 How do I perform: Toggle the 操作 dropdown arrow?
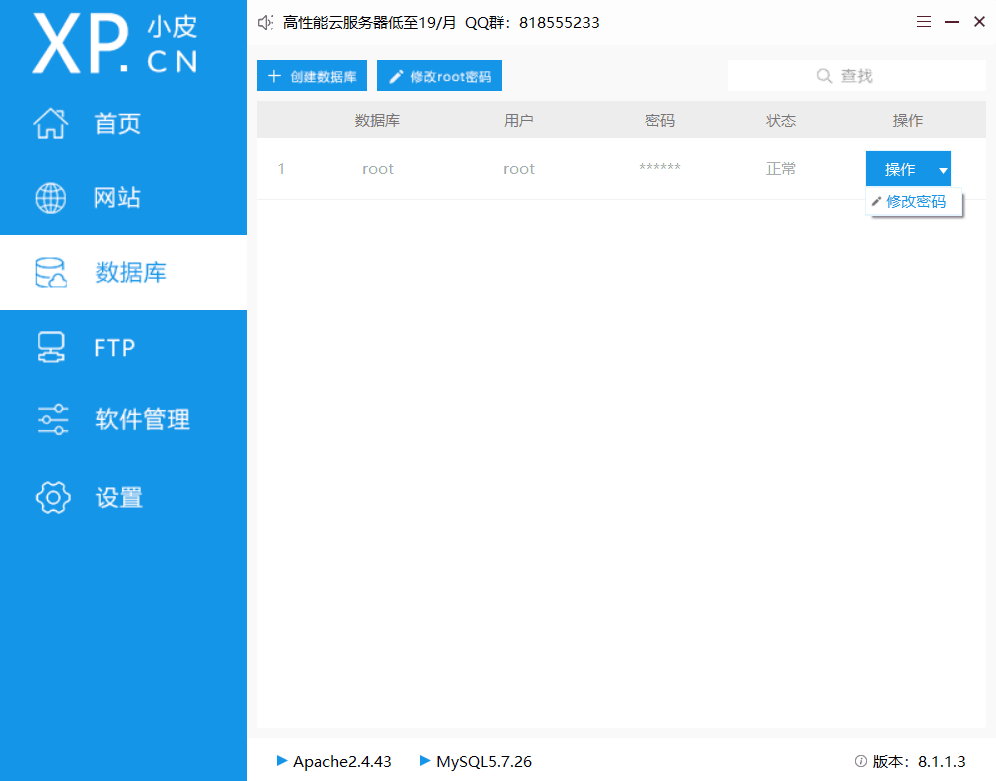943,170
